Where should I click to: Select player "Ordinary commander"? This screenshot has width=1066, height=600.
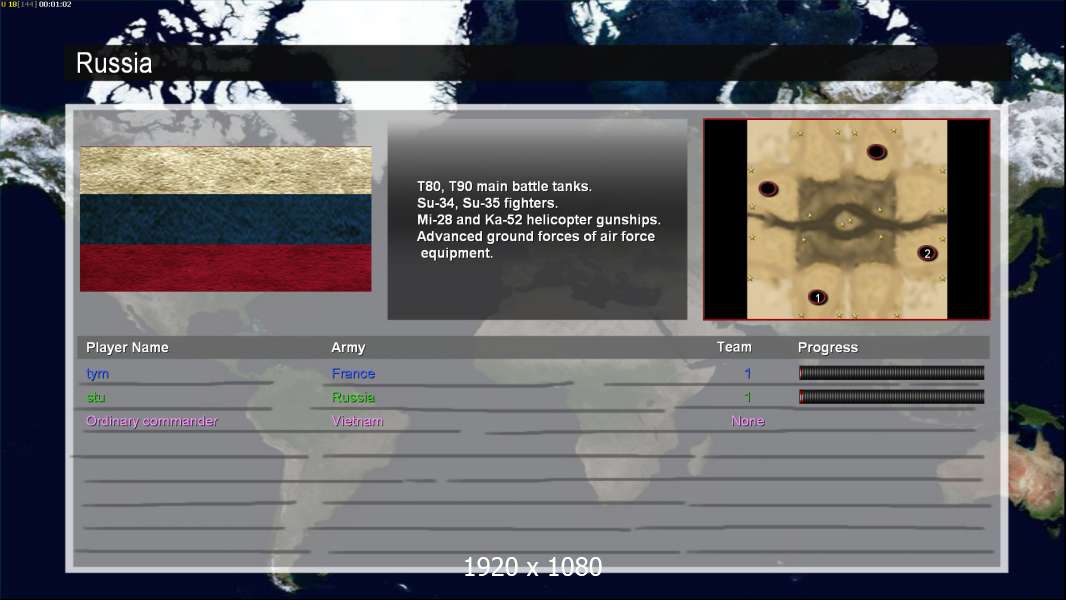click(x=152, y=421)
